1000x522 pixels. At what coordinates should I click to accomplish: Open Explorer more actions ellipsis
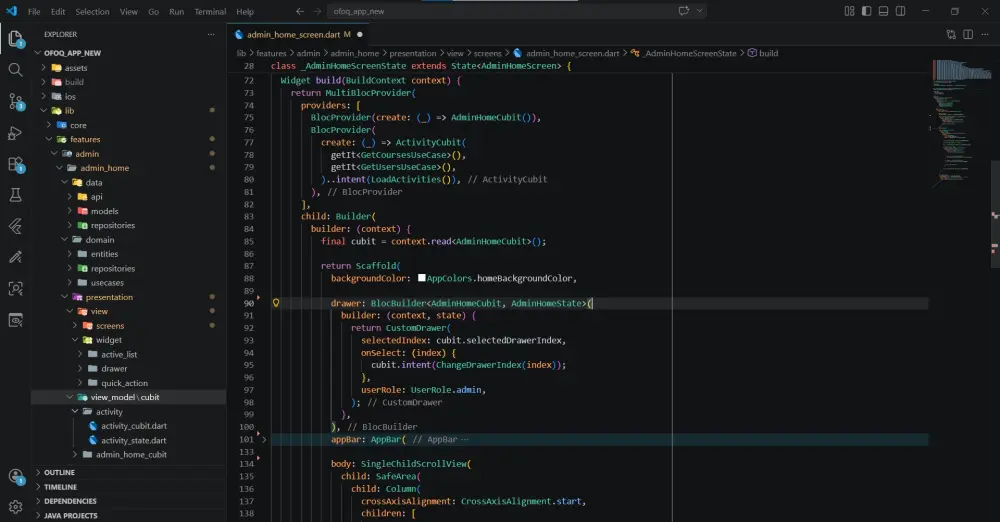click(211, 34)
